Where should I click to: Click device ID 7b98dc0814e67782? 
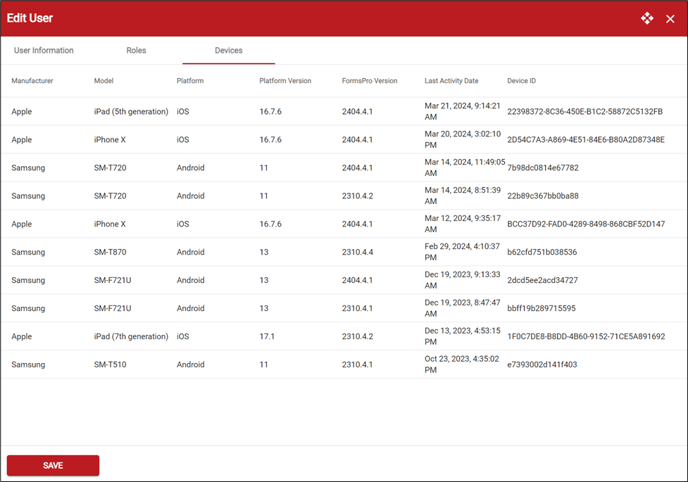[543, 168]
